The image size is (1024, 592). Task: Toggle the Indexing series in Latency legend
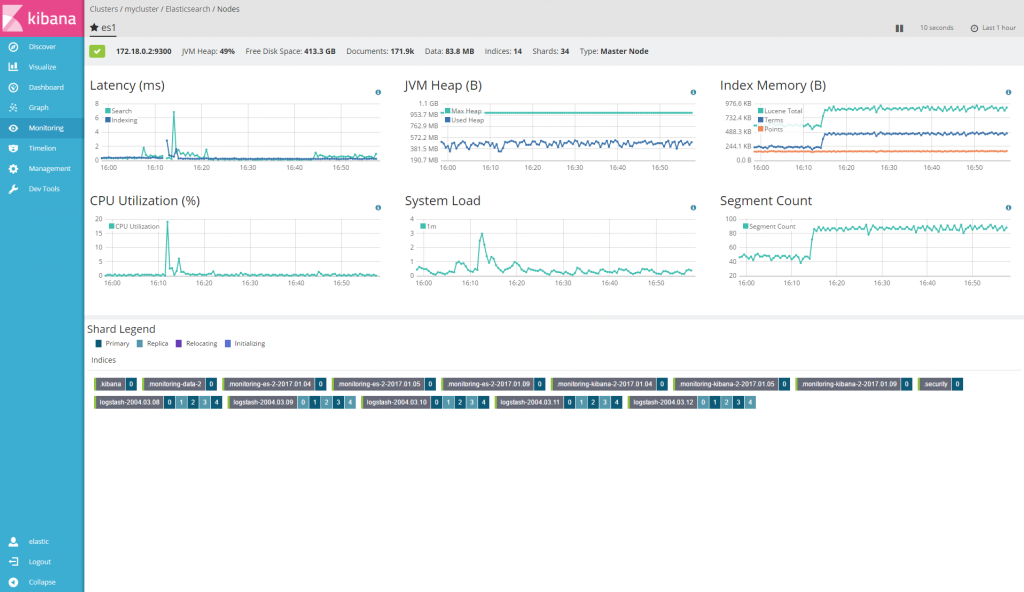point(121,120)
